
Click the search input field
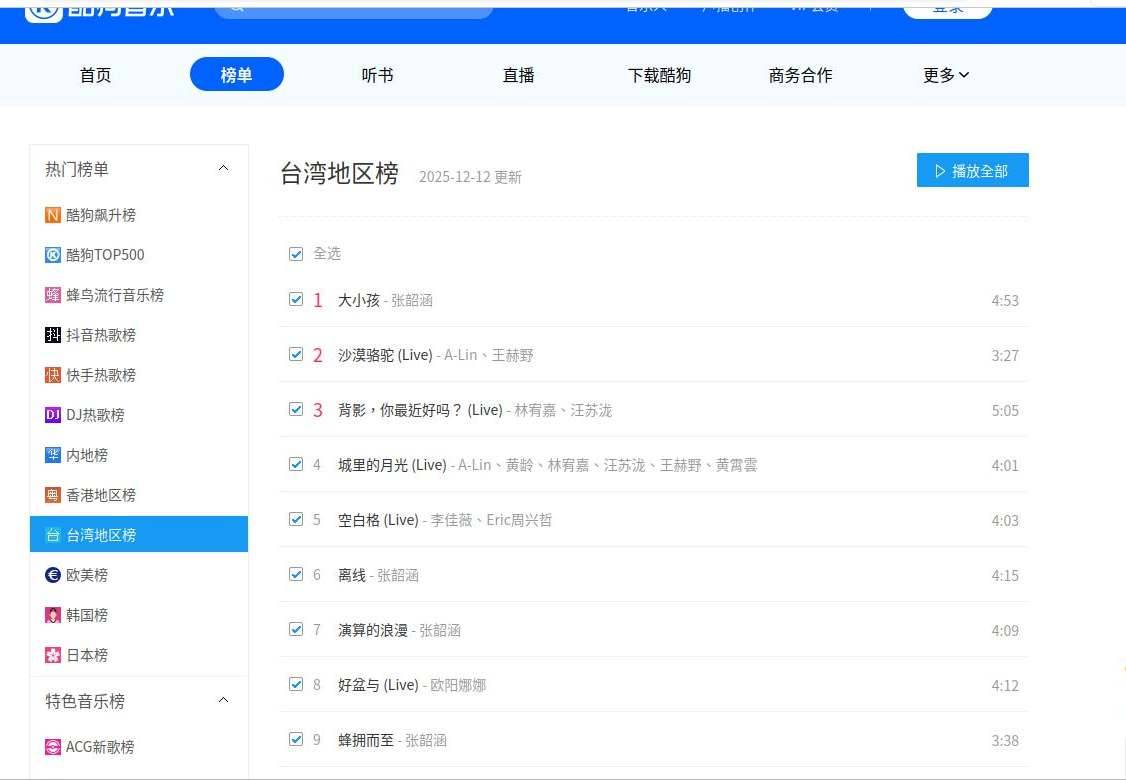point(360,8)
